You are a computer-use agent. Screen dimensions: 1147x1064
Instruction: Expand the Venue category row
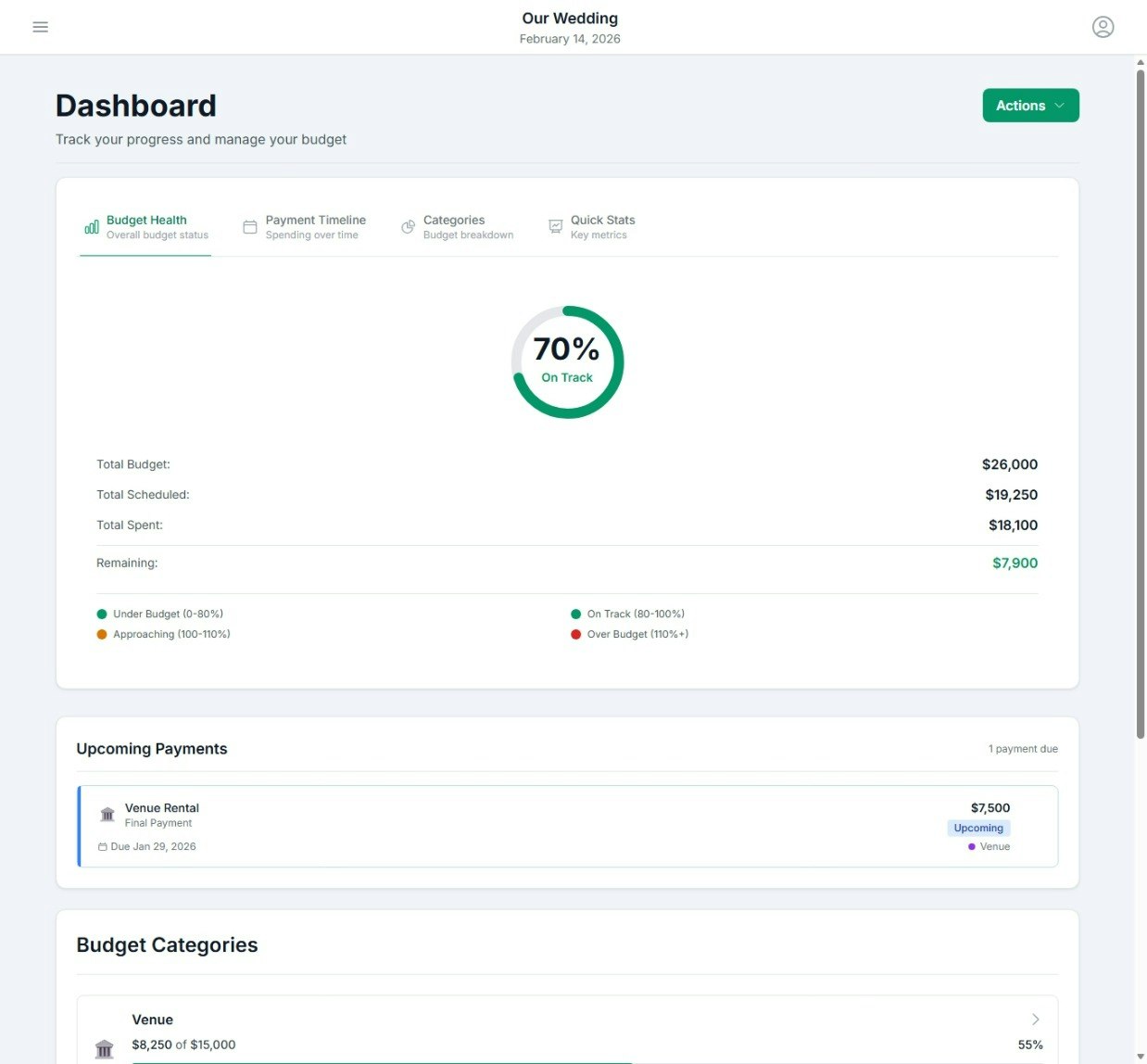[x=1035, y=1019]
